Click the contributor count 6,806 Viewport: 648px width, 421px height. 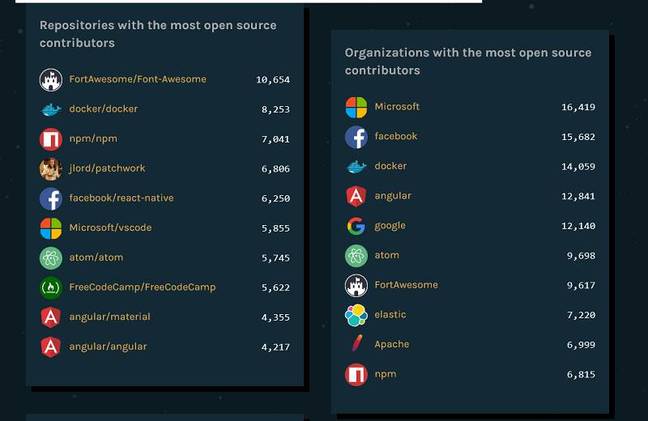(275, 169)
